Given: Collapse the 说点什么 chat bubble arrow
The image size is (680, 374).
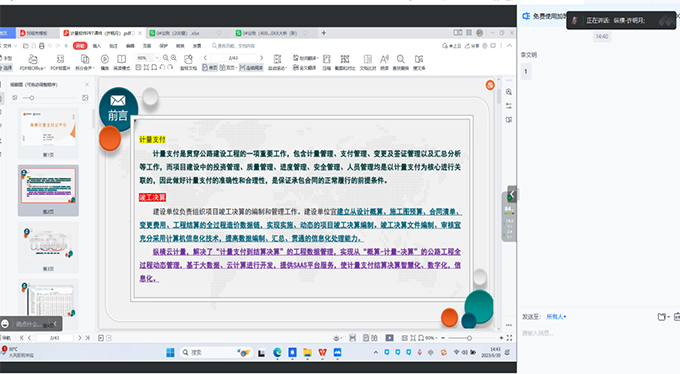Looking at the screenshot, I should coord(55,323).
